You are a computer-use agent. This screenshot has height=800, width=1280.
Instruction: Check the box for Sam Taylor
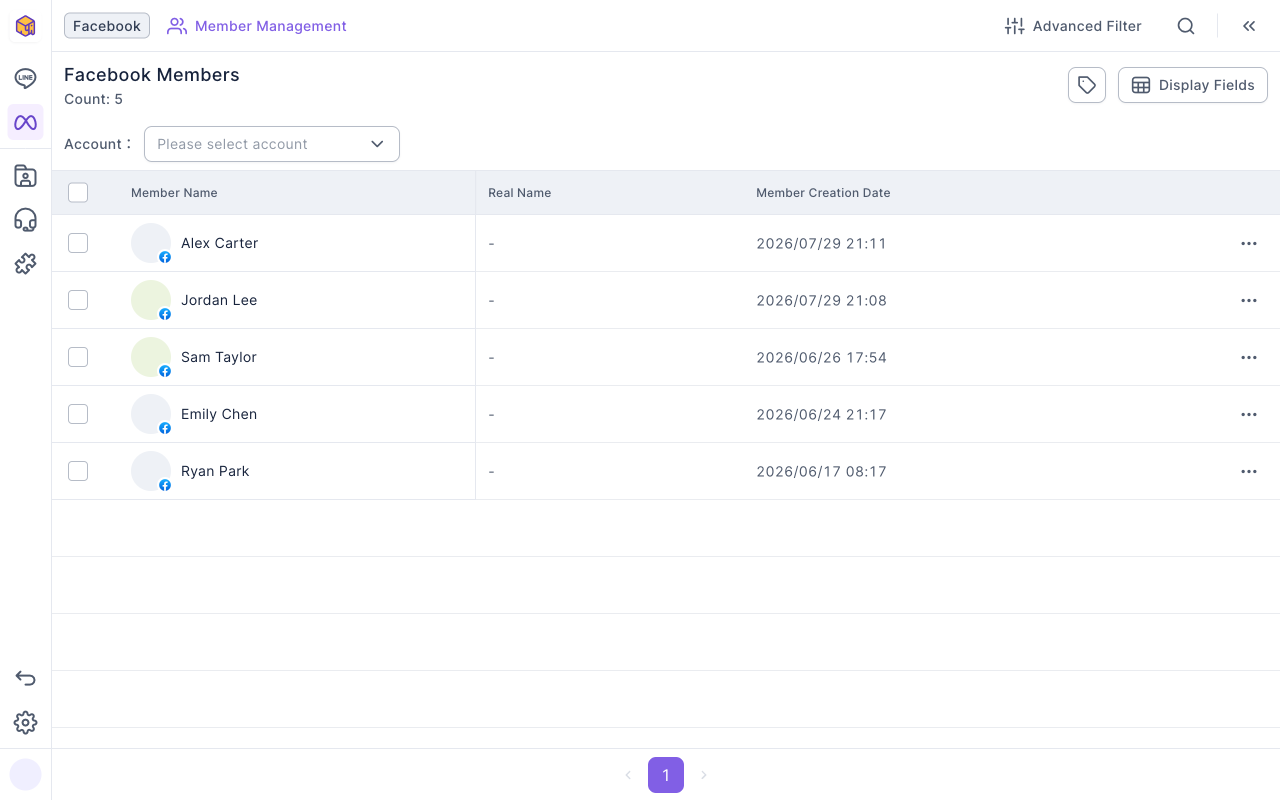[x=78, y=357]
